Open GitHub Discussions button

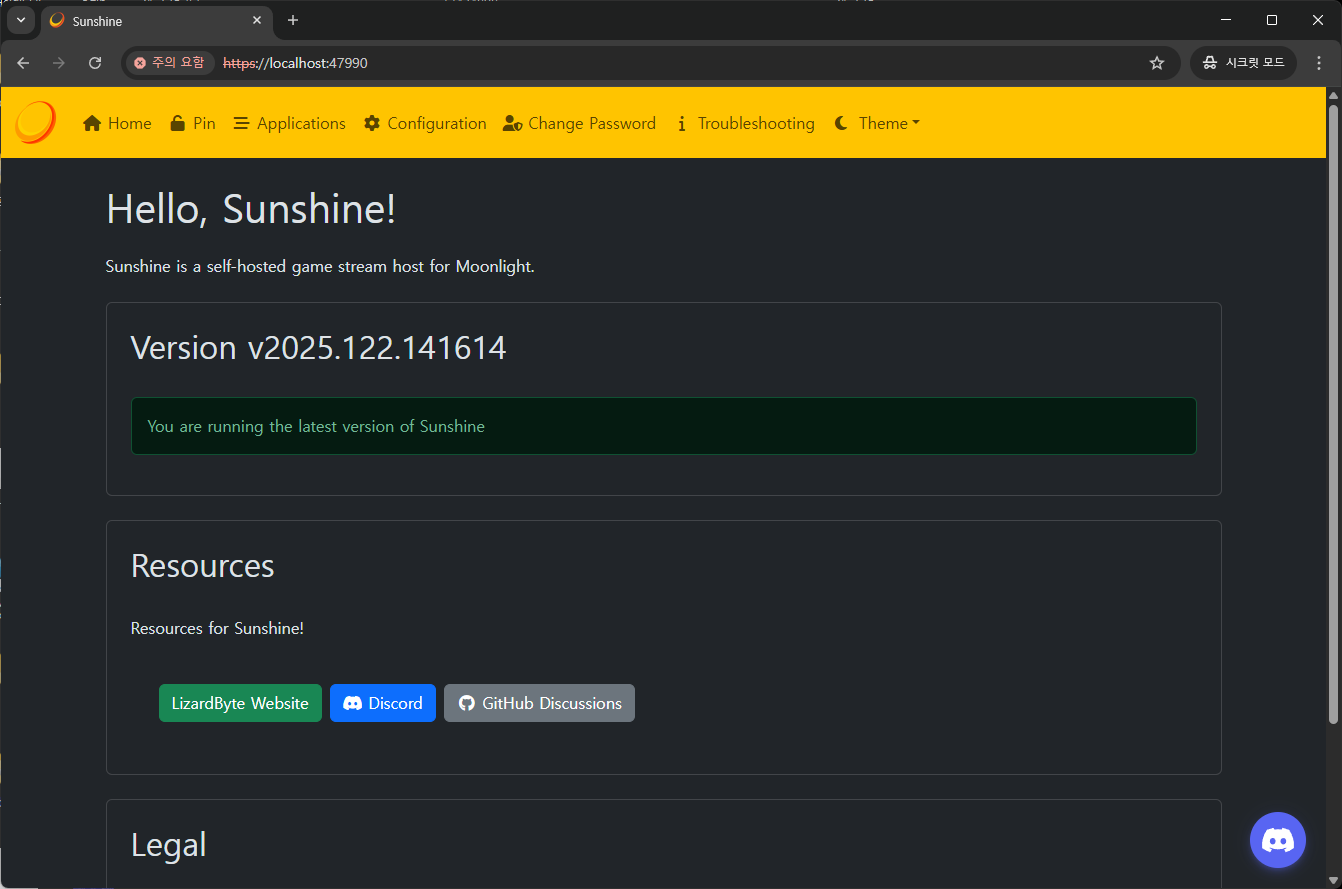[x=539, y=703]
